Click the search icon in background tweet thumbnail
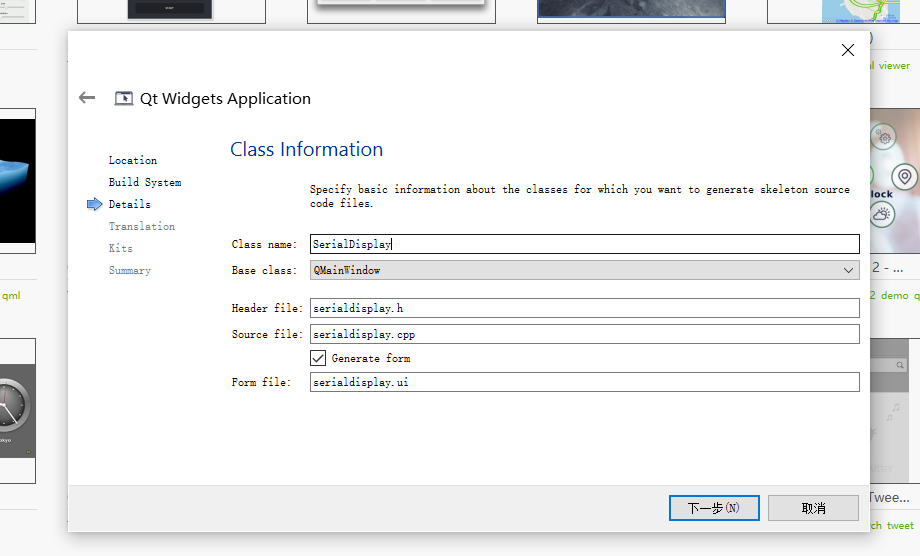Image resolution: width=920 pixels, height=556 pixels. coord(899,365)
